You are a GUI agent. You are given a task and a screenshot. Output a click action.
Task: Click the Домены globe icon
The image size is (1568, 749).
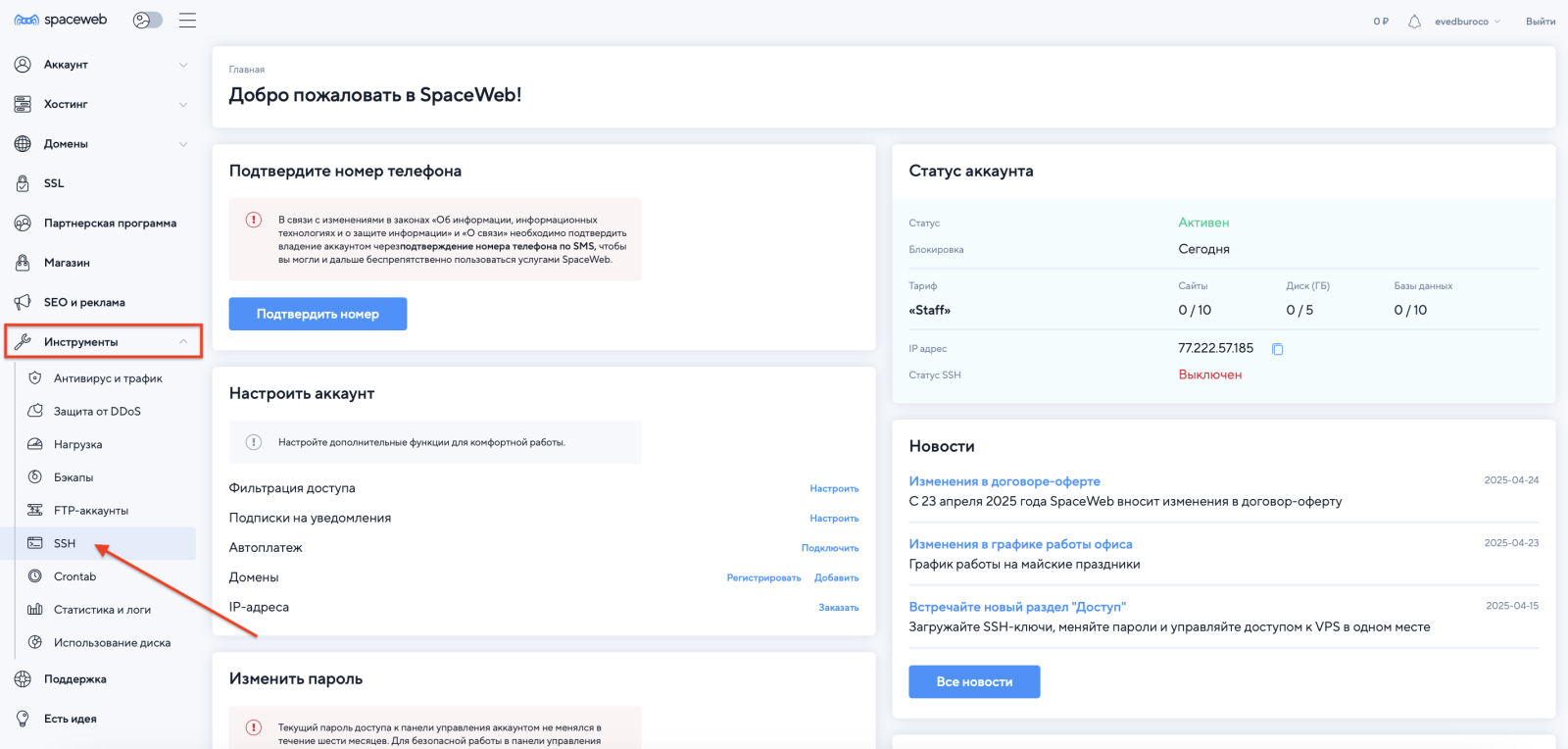(23, 144)
